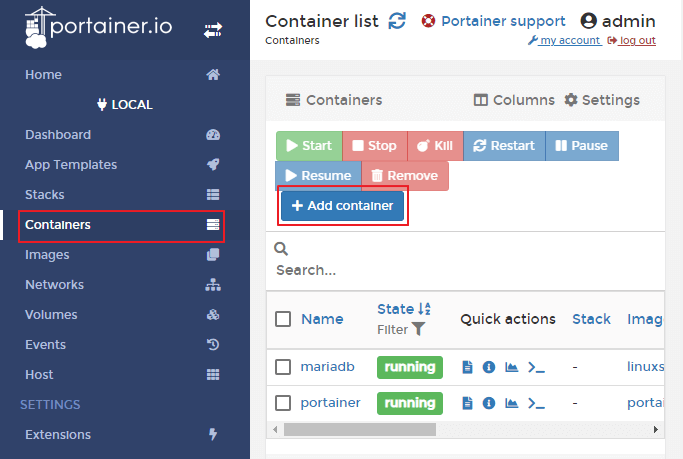This screenshot has height=459, width=683.
Task: Open logs for the mariadb container
Action: tap(467, 367)
